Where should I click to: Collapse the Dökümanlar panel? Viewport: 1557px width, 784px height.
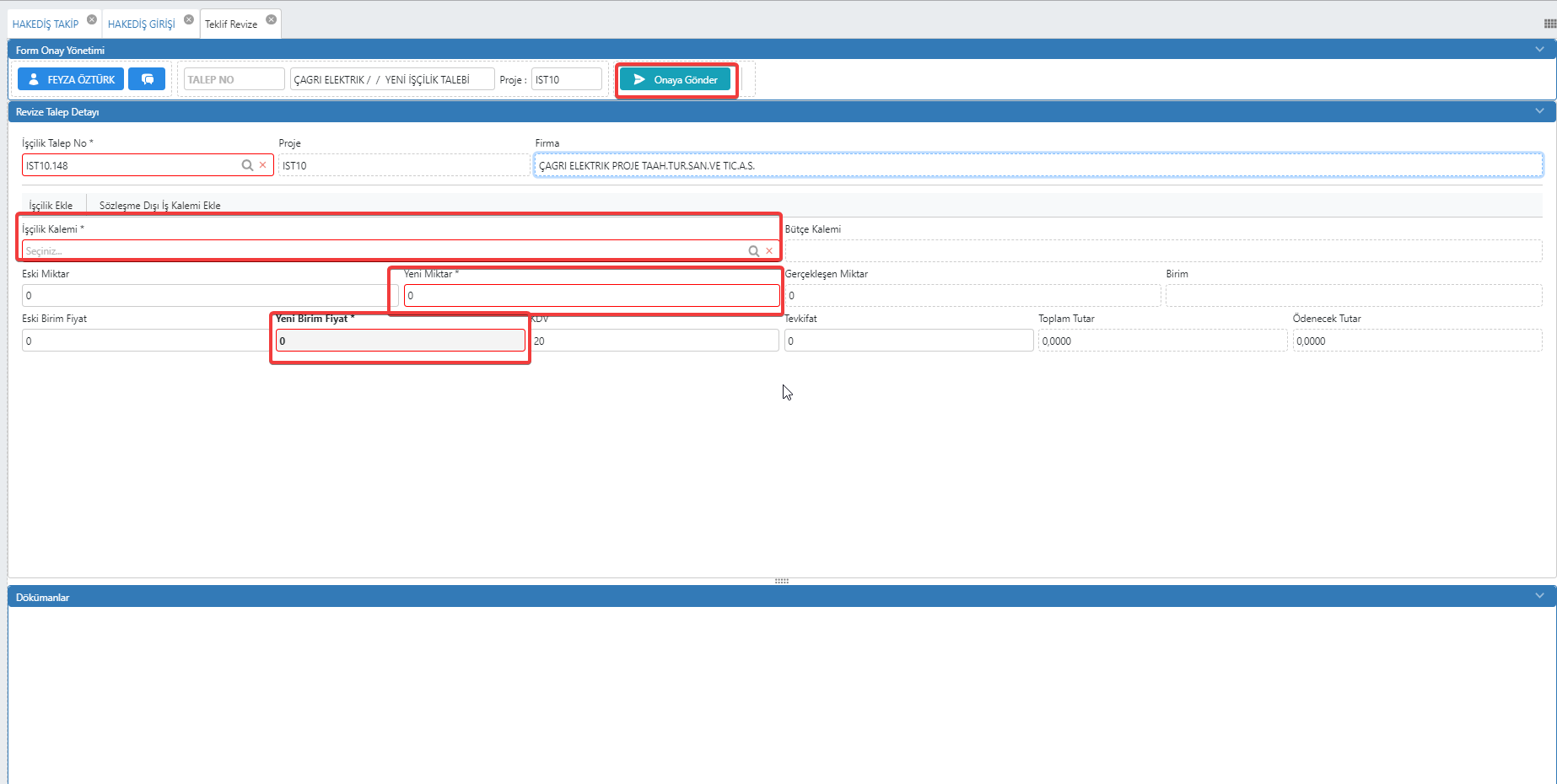1539,596
